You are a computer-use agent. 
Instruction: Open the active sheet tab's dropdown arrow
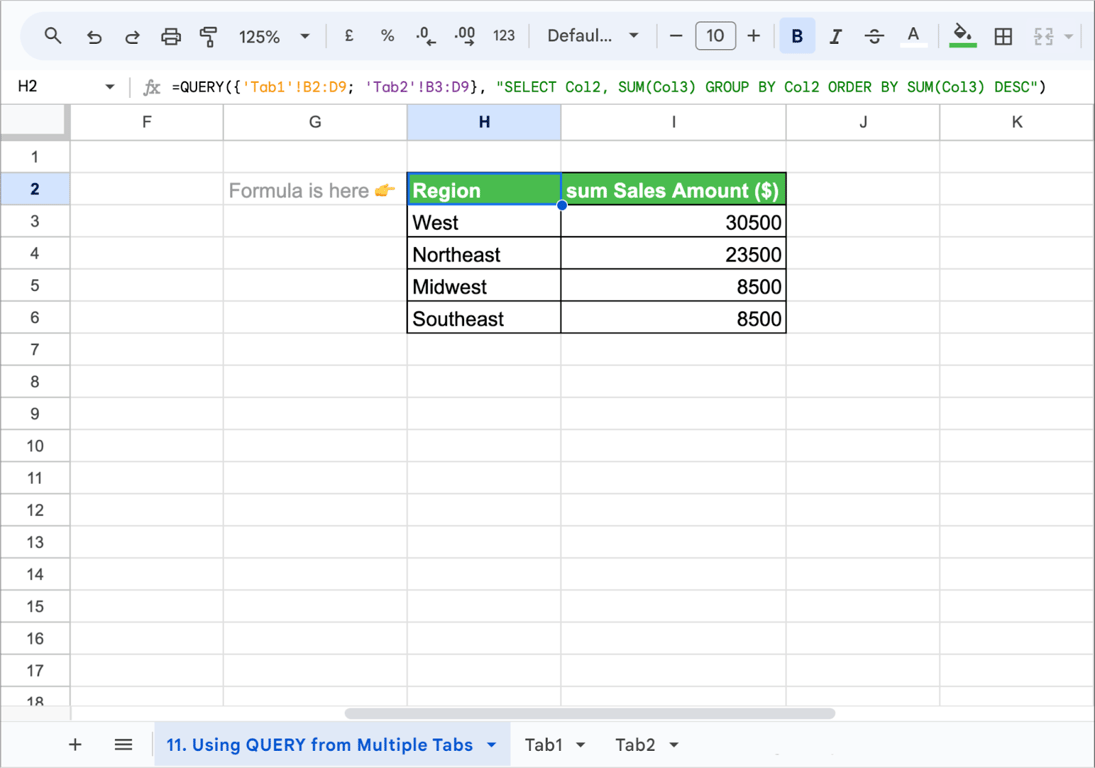(x=492, y=745)
